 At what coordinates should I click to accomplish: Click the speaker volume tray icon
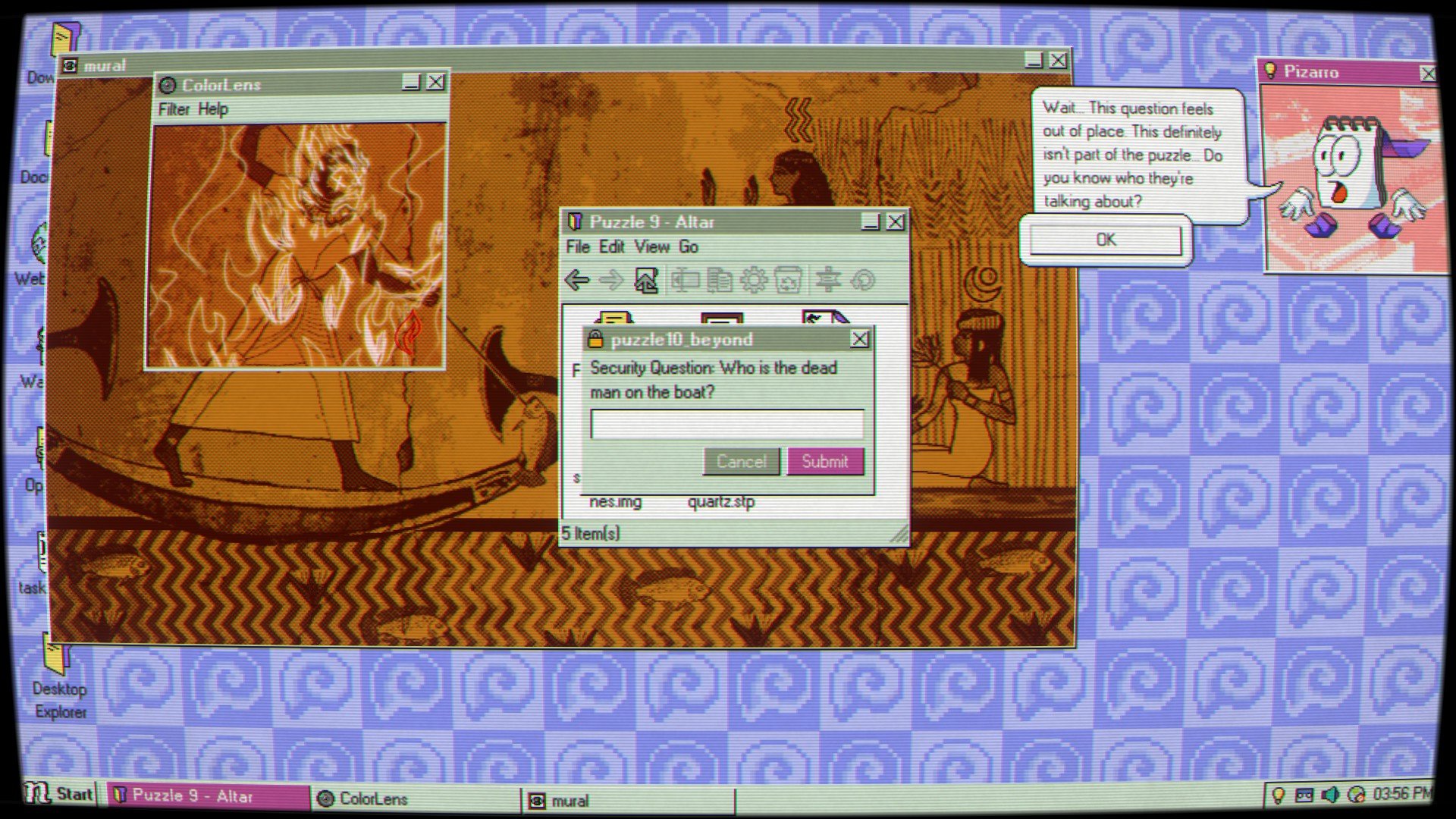(x=1330, y=795)
